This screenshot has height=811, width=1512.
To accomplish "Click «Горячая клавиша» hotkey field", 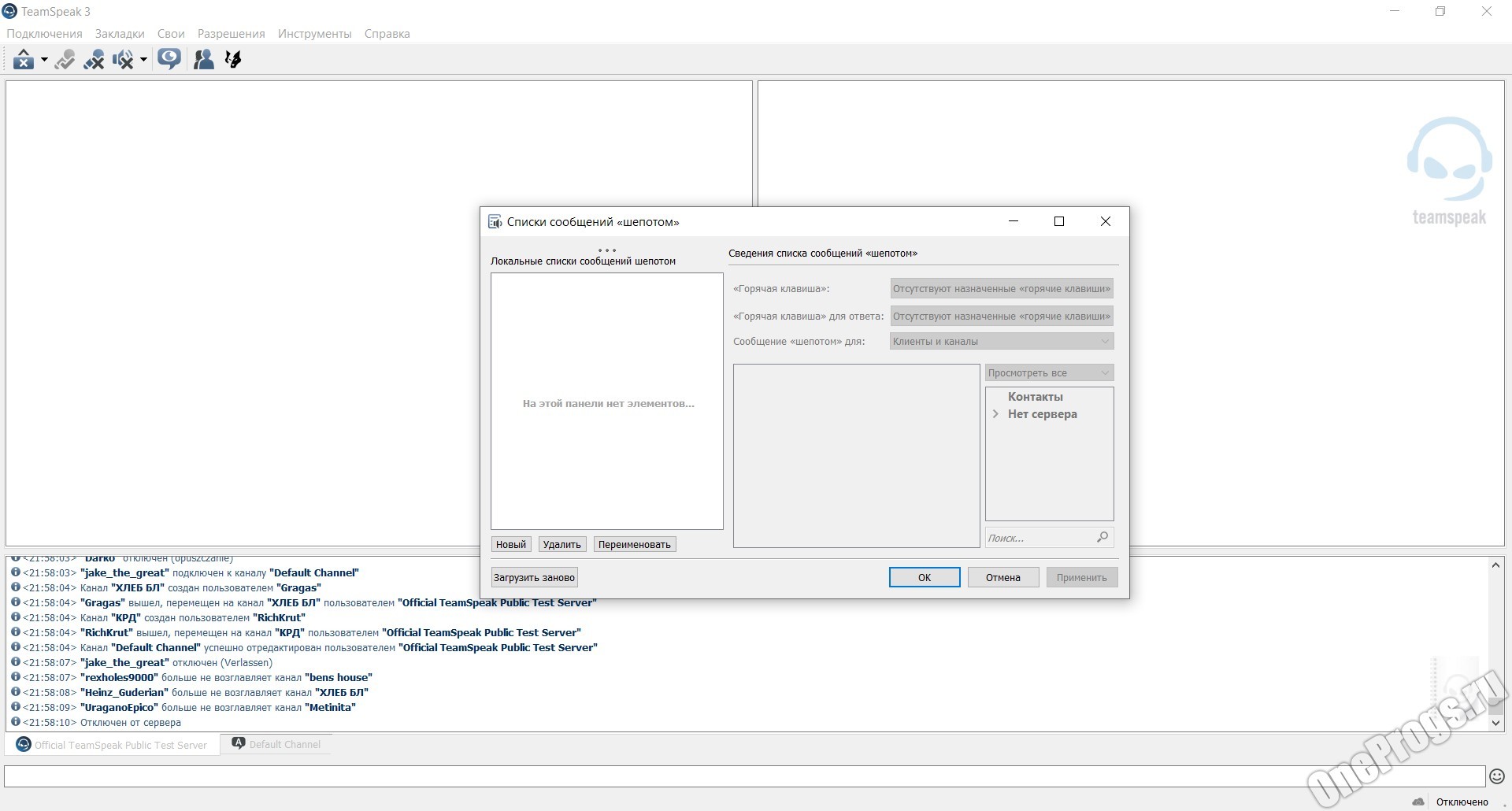I will (1002, 288).
